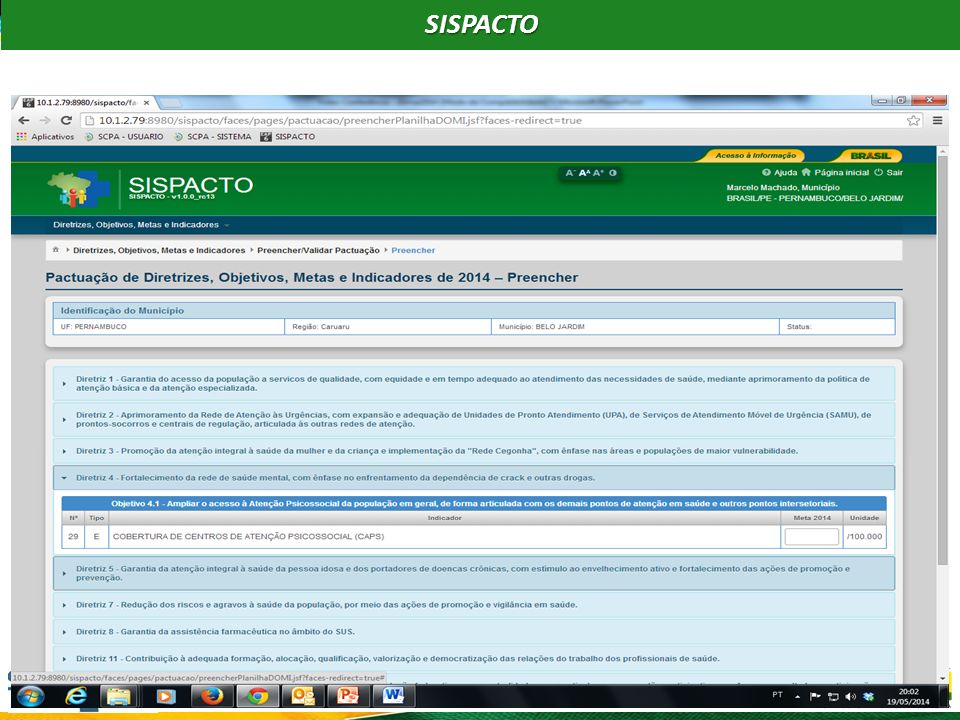Show hidden system tray icons
The height and width of the screenshot is (720, 960).
[798, 696]
